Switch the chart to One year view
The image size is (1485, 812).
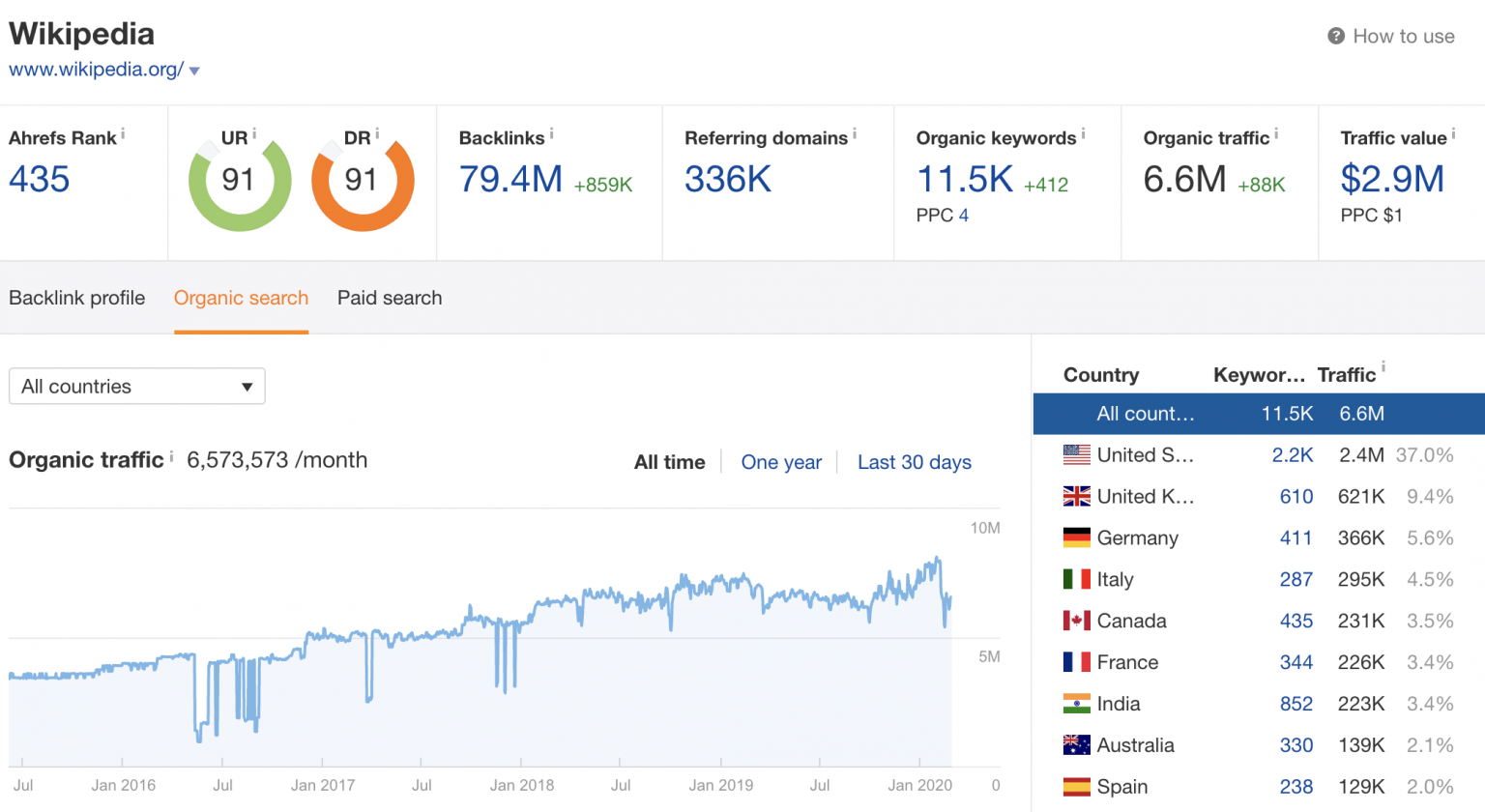pos(781,462)
